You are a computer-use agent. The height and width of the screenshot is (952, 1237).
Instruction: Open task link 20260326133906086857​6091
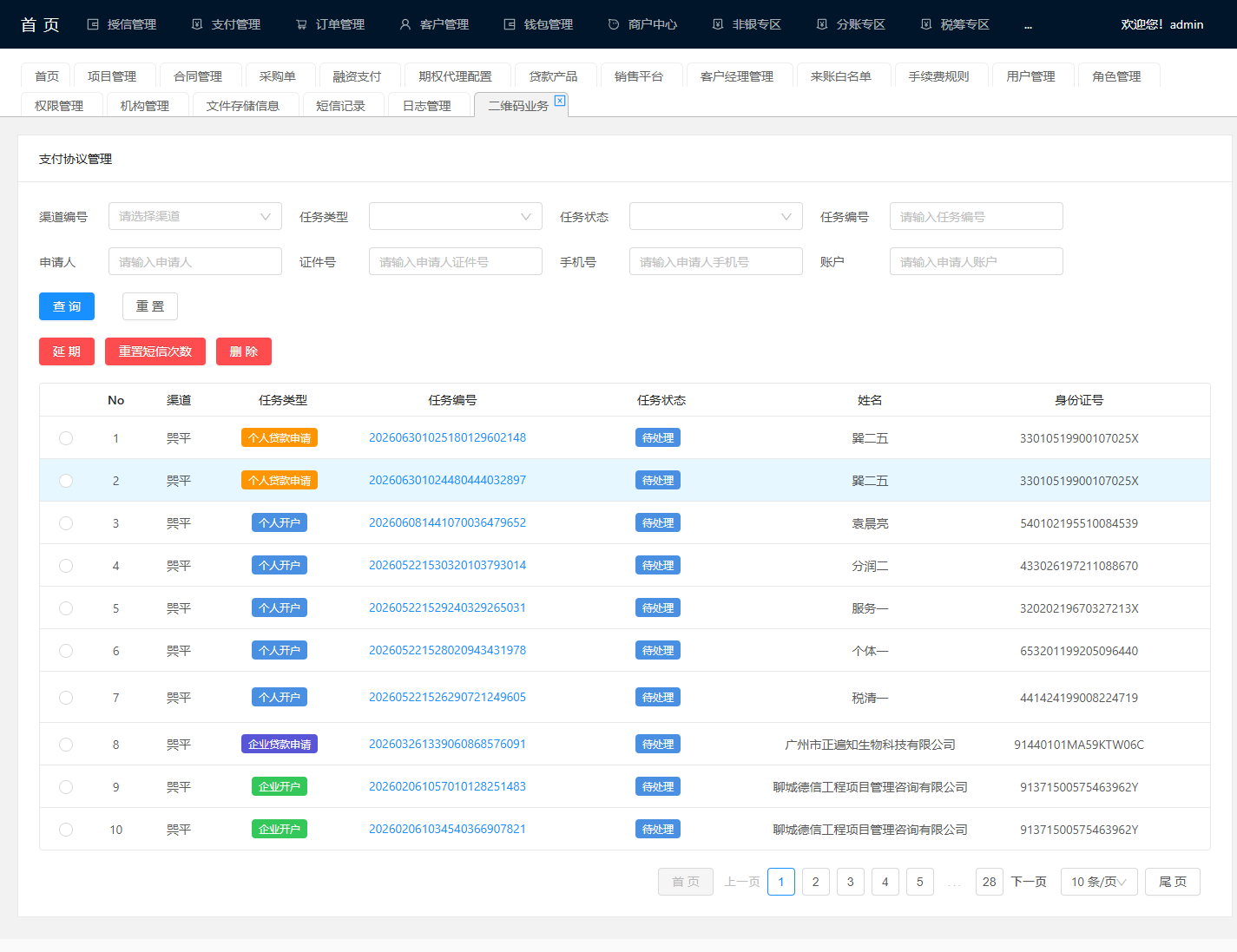(x=447, y=744)
